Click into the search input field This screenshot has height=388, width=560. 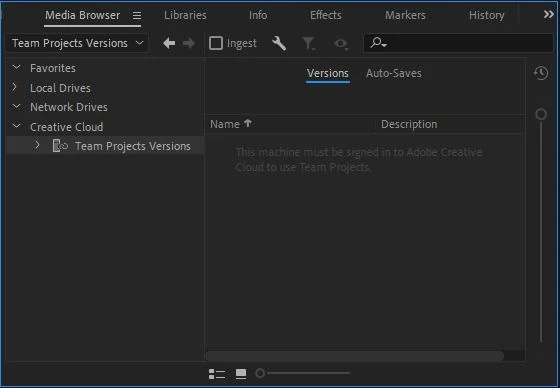pos(459,43)
